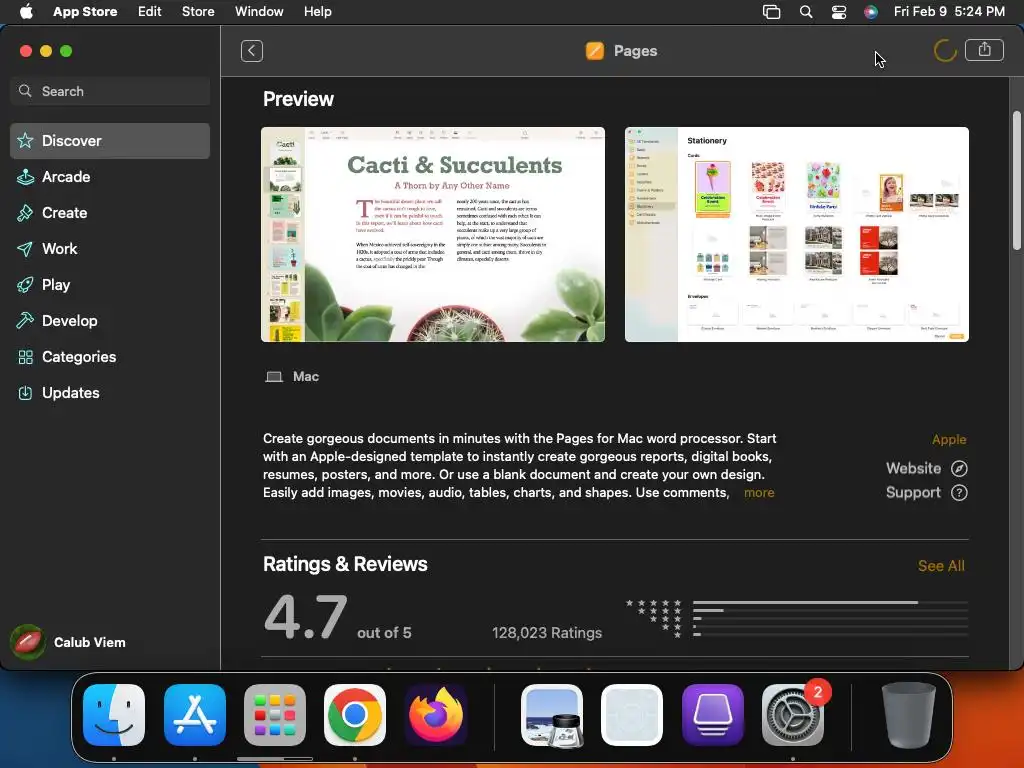Screen dimensions: 1024x768
Task: Open Finder from the Dock
Action: (114, 715)
